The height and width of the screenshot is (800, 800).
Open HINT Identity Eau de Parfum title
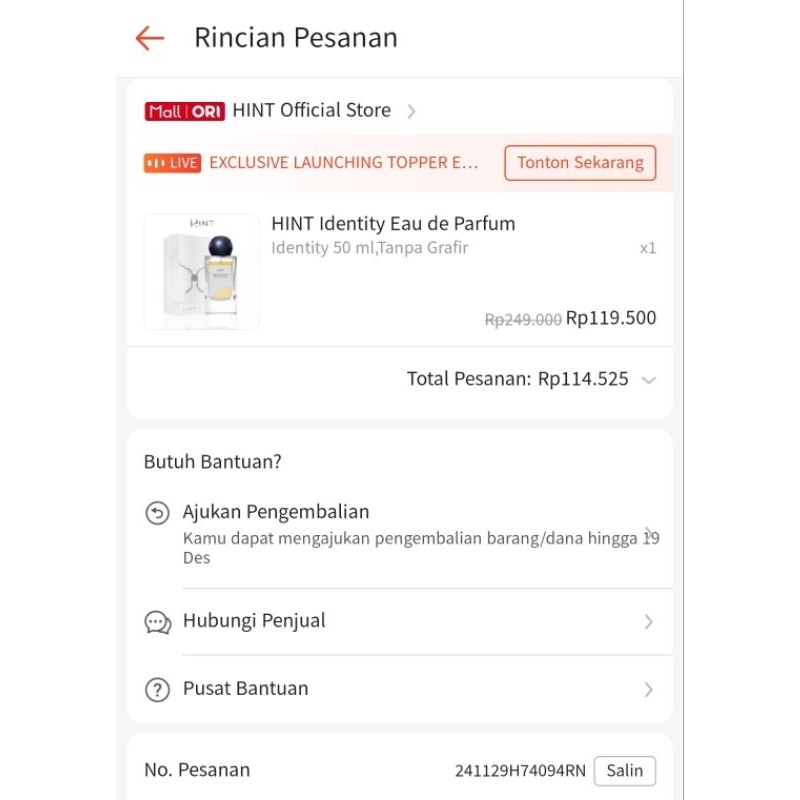tap(393, 223)
